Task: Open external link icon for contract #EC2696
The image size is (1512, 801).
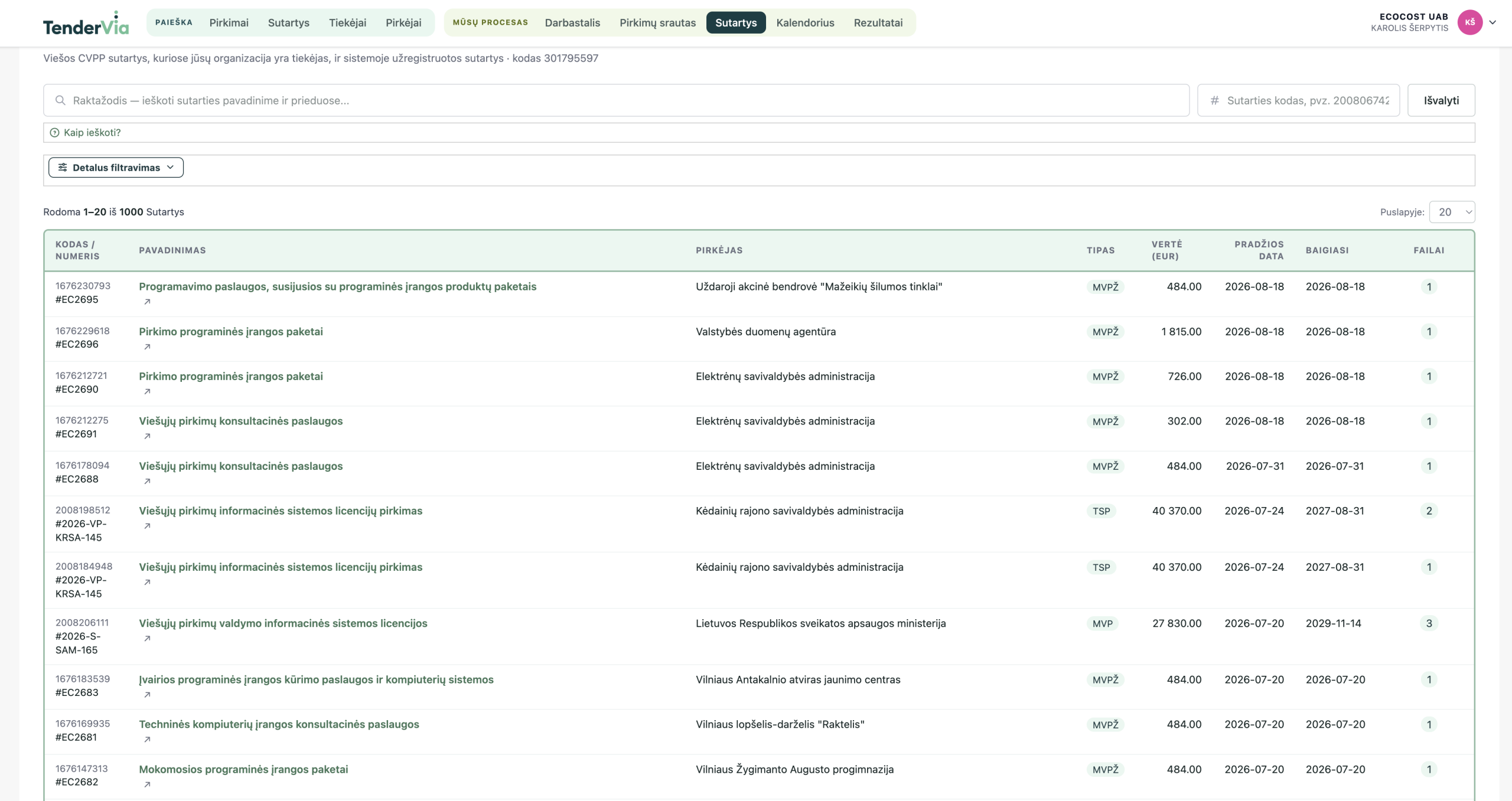Action: coord(148,346)
